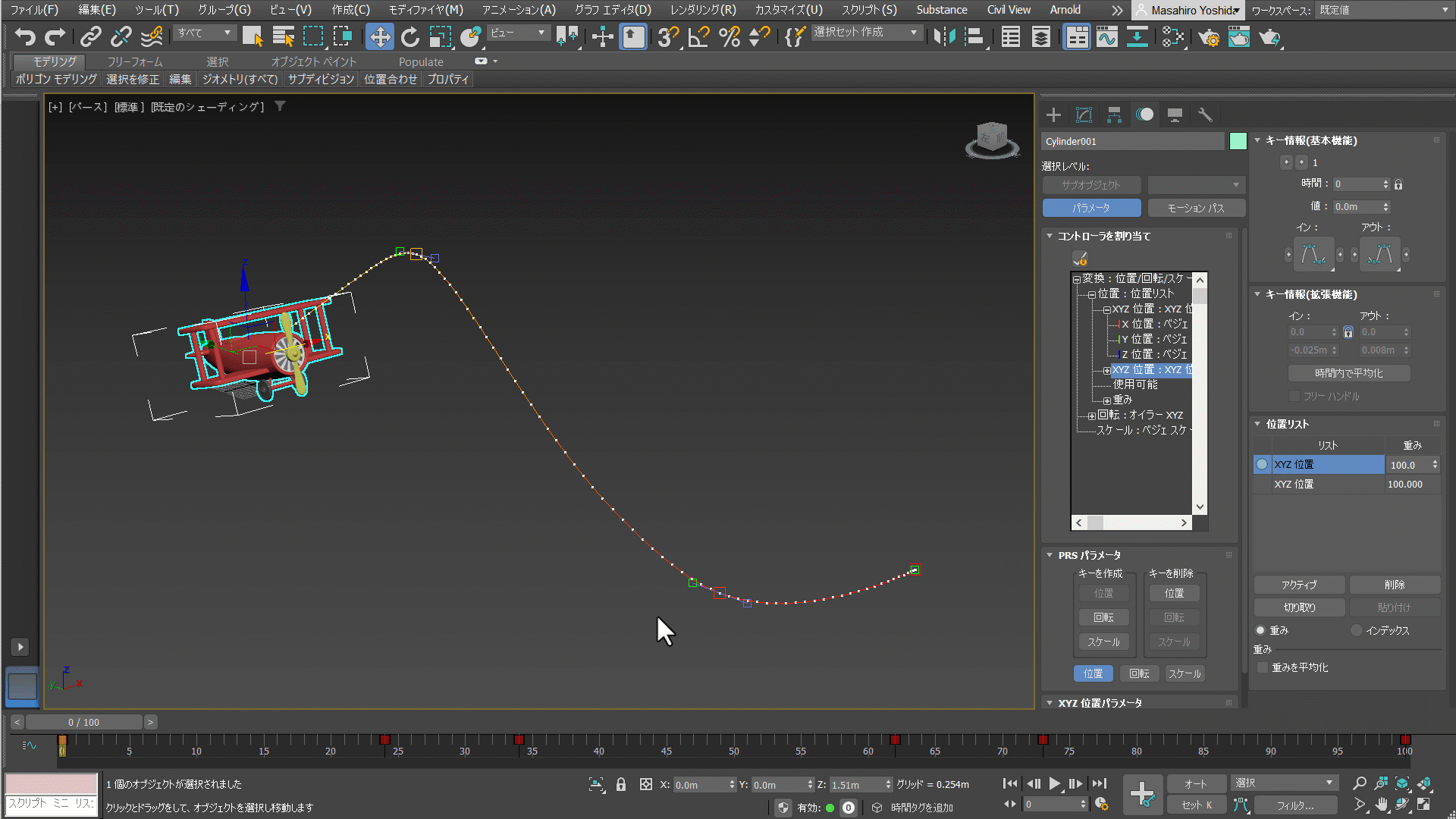Toggle the セット K key mode button

pos(1196,805)
